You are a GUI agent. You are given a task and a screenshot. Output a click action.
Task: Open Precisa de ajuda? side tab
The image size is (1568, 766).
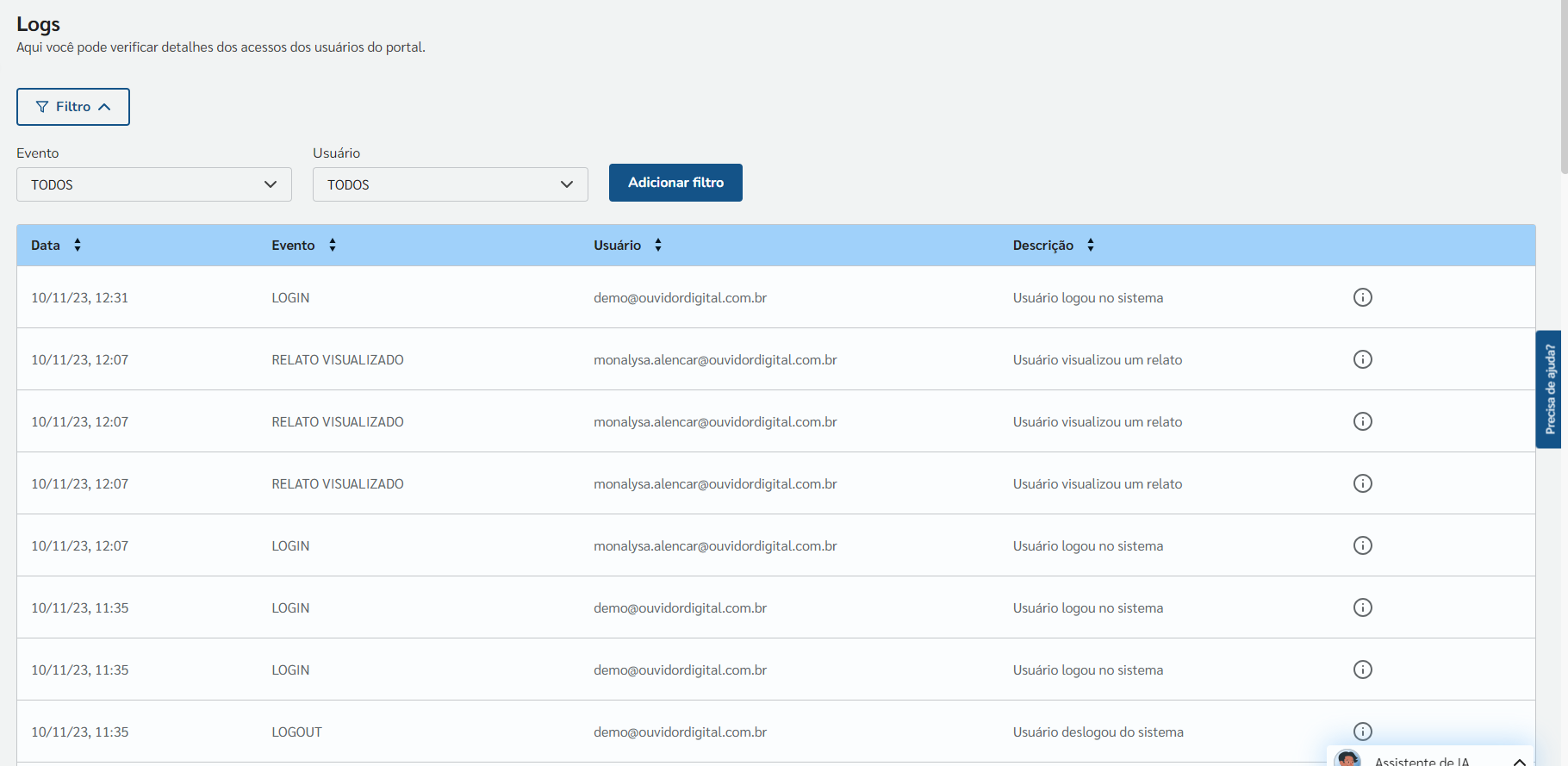click(1549, 389)
